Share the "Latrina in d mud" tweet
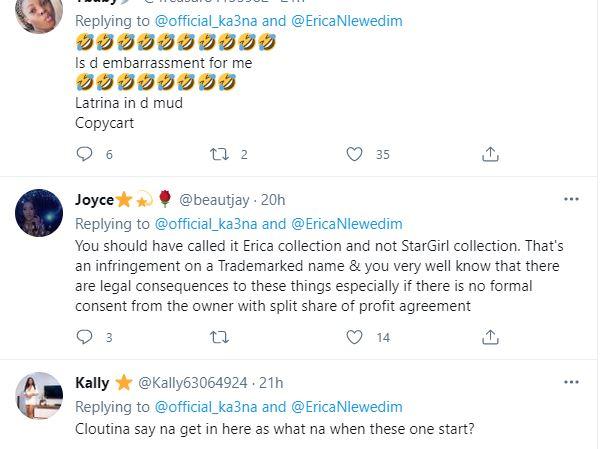The image size is (600, 449). [x=490, y=154]
